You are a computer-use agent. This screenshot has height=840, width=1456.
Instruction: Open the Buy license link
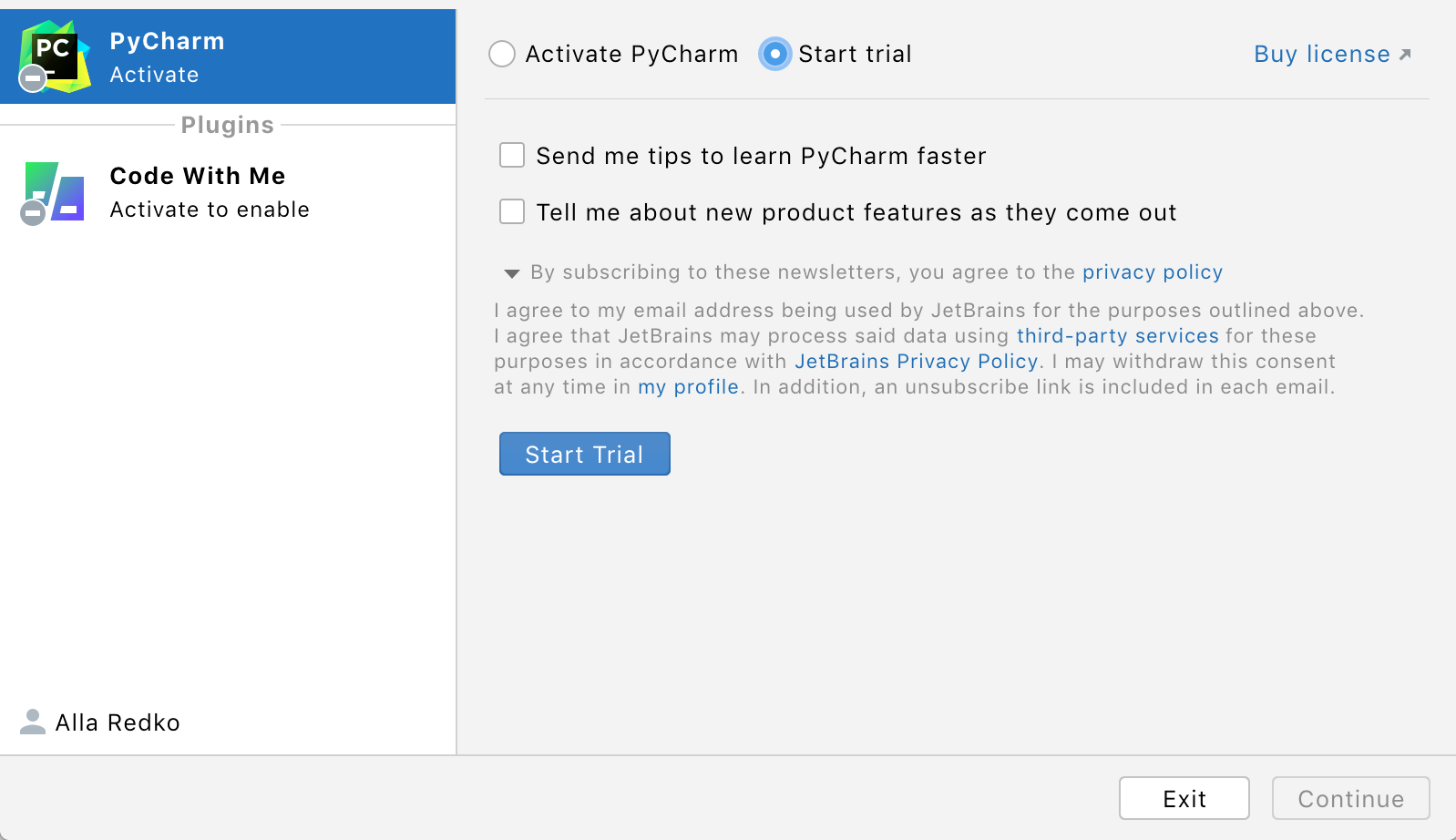(x=1321, y=55)
